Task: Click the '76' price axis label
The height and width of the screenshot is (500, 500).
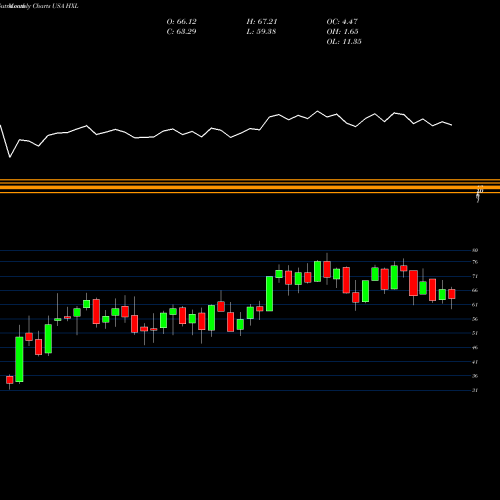Action: [x=475, y=262]
